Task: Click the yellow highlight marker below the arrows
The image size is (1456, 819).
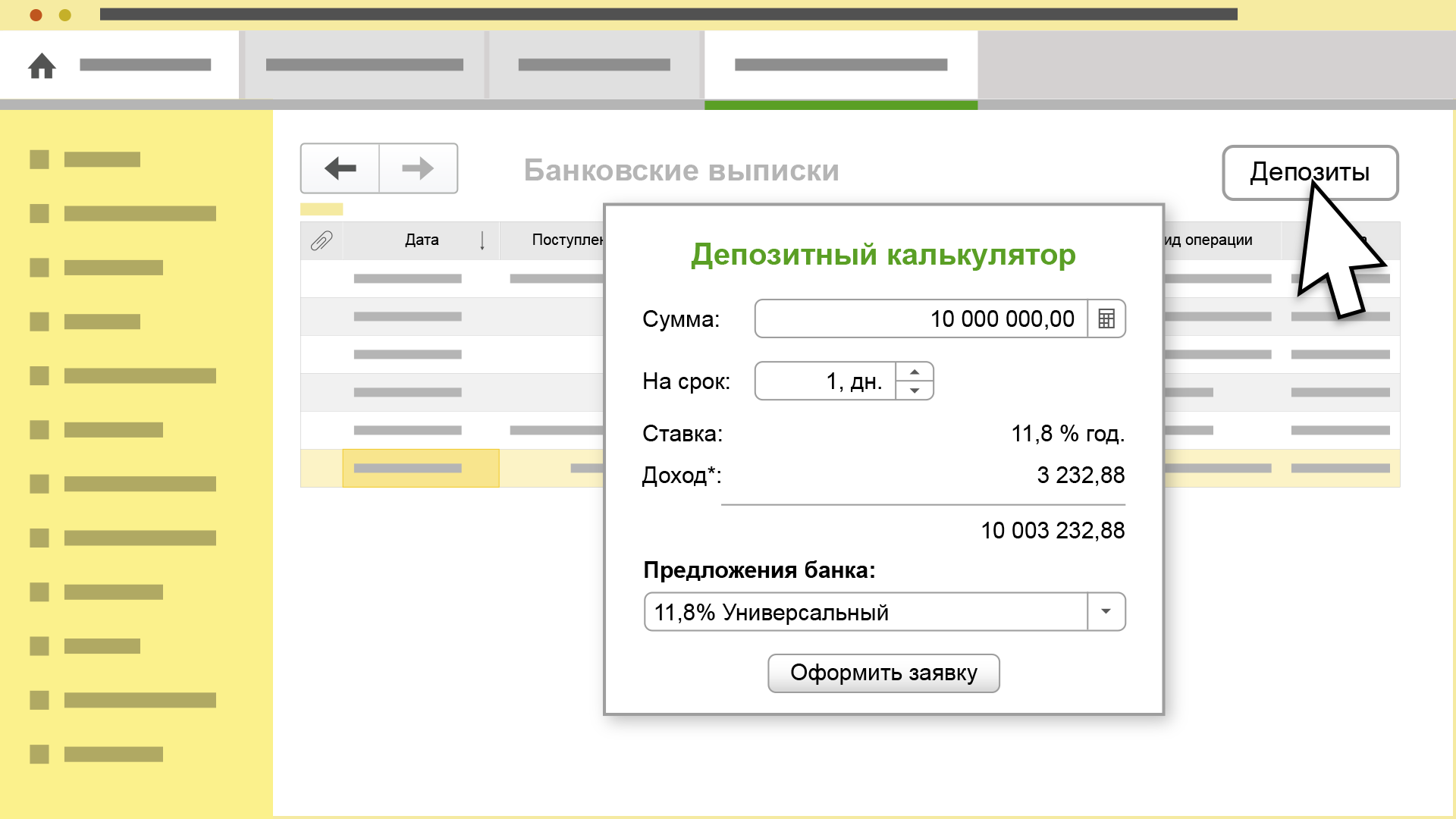Action: 322,209
